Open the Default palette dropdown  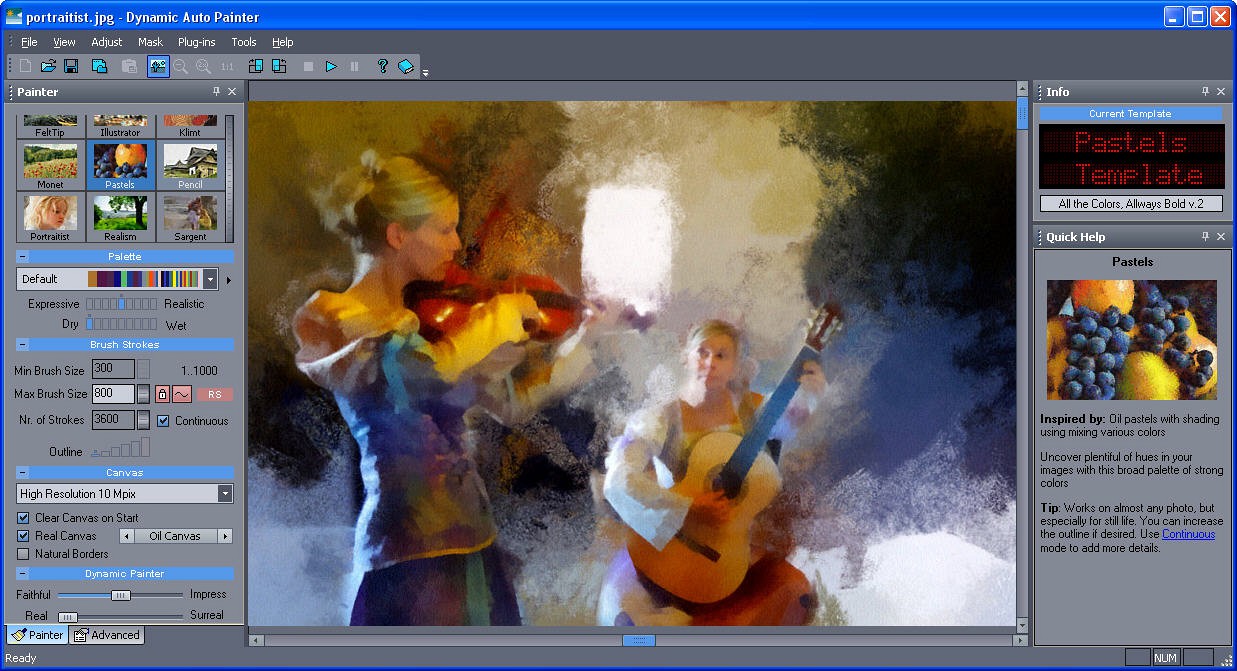[x=210, y=279]
